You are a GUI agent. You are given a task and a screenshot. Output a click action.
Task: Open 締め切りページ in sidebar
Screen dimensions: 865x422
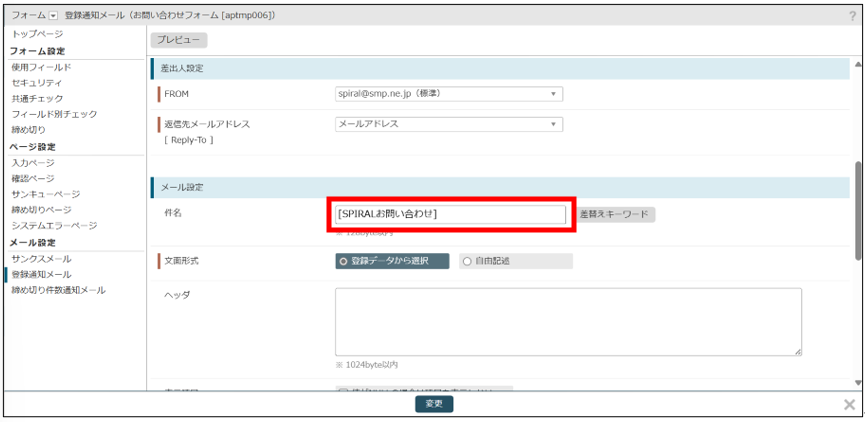pyautogui.click(x=41, y=210)
